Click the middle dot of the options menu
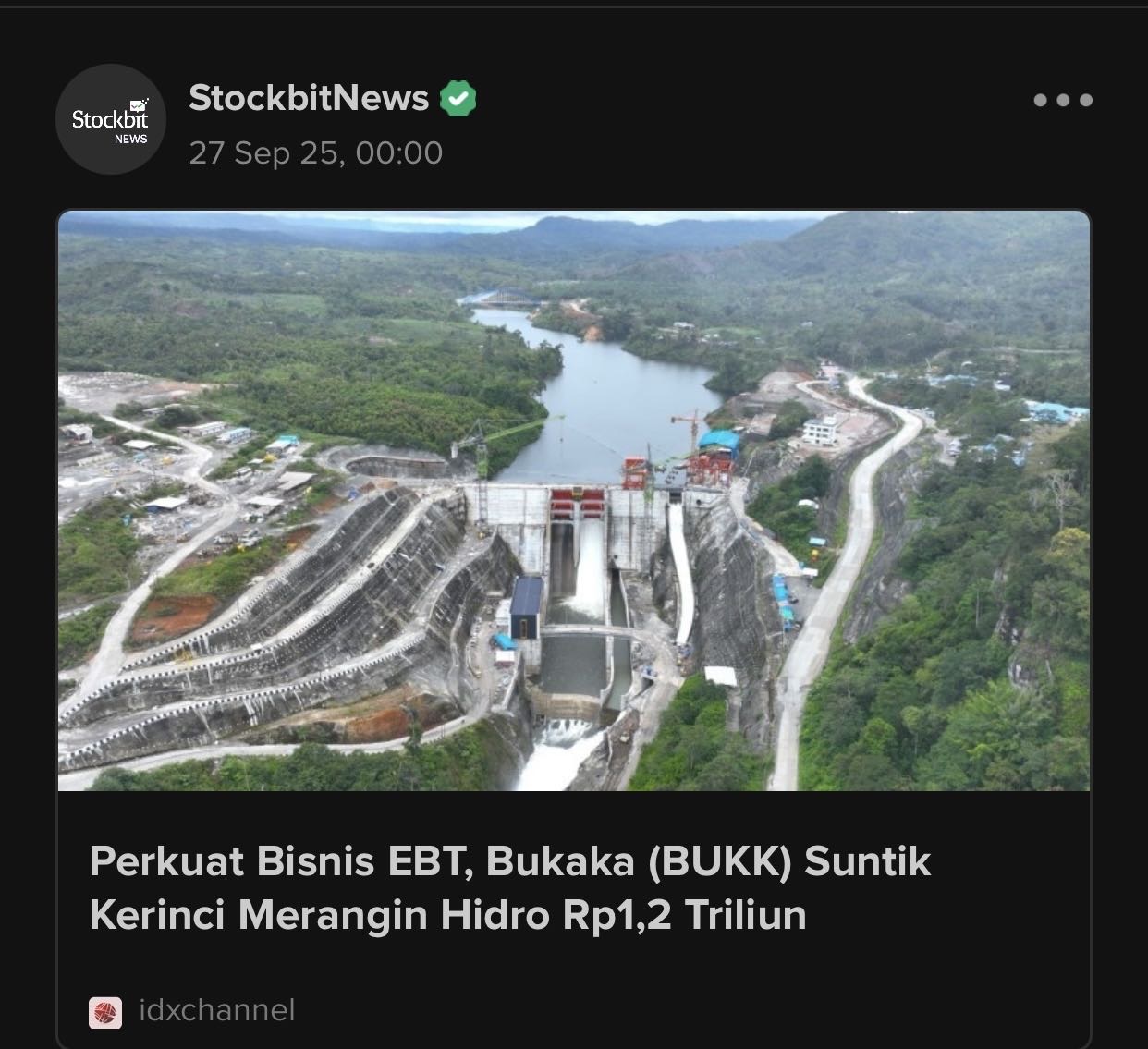This screenshot has height=1049, width=1148. coord(1063,100)
